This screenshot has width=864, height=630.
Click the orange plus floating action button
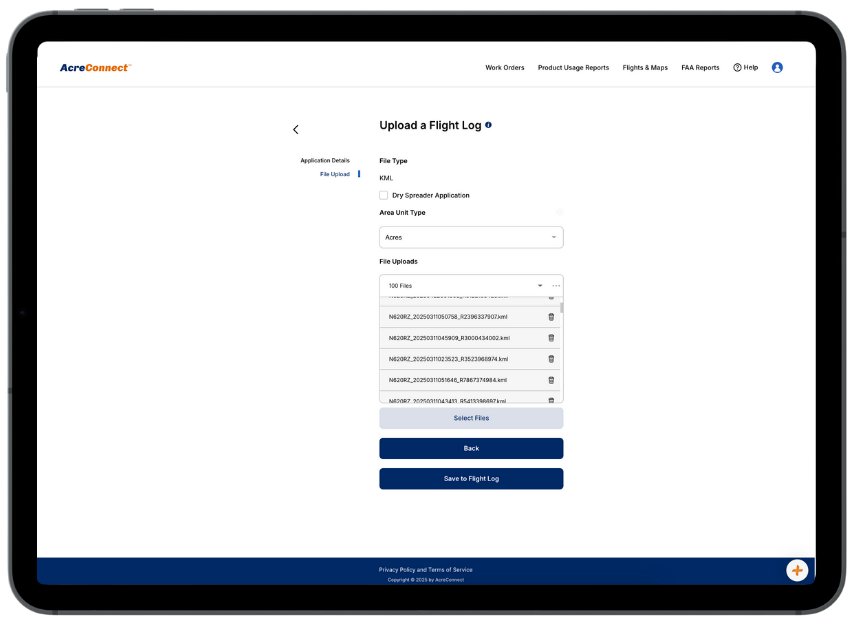[797, 570]
